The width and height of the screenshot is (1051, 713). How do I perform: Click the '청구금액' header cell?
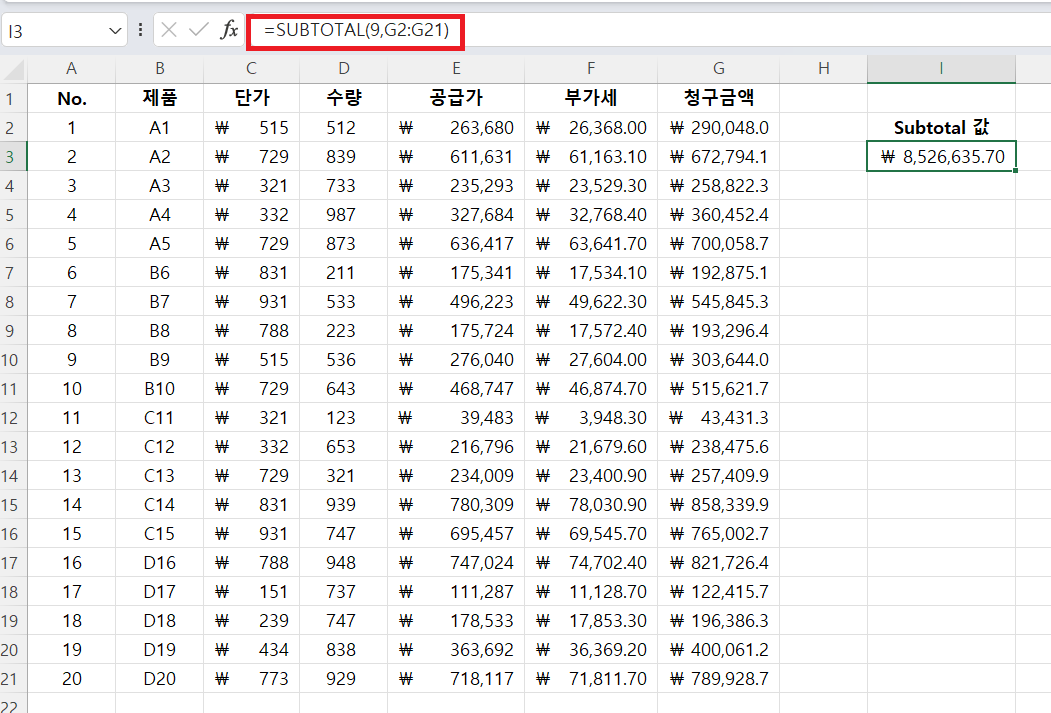[719, 99]
